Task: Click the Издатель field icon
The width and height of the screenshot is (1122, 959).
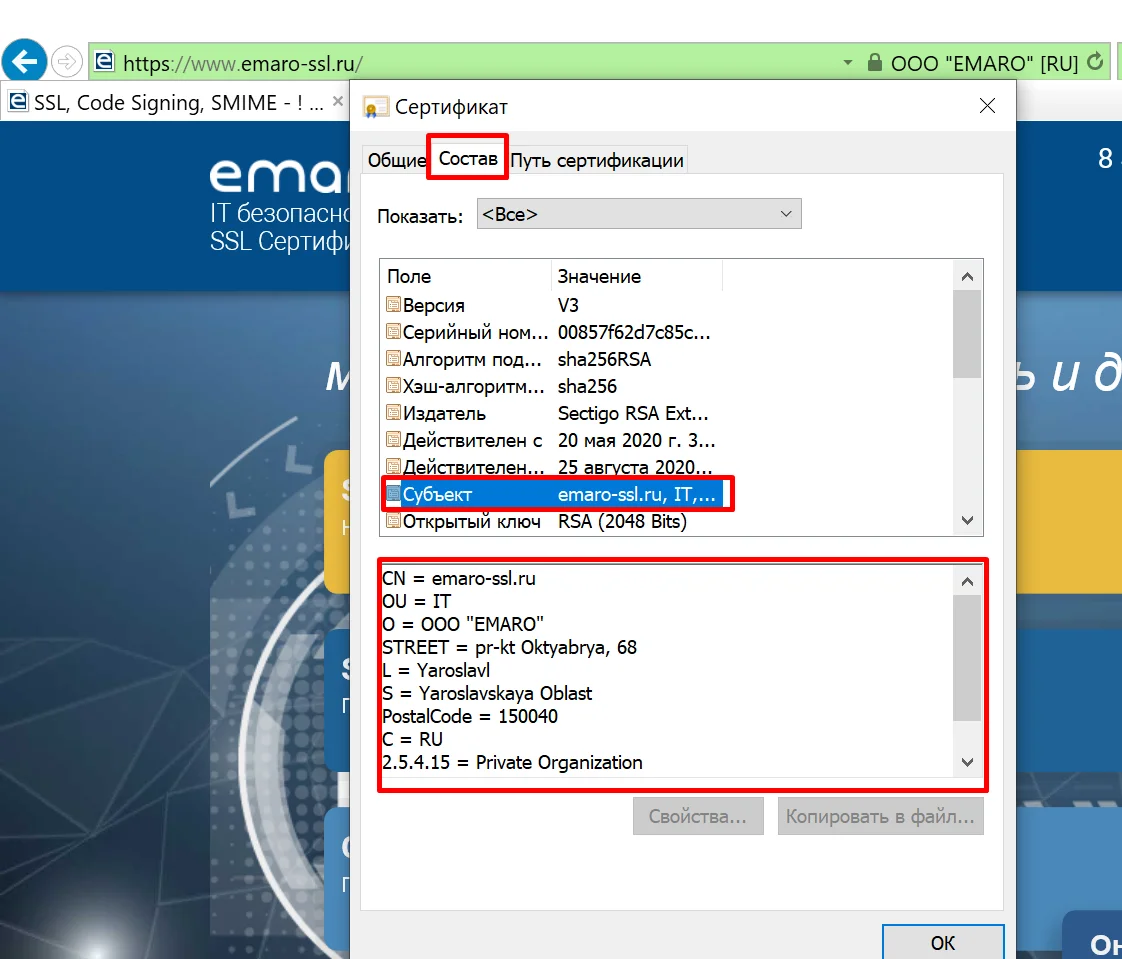Action: (393, 413)
